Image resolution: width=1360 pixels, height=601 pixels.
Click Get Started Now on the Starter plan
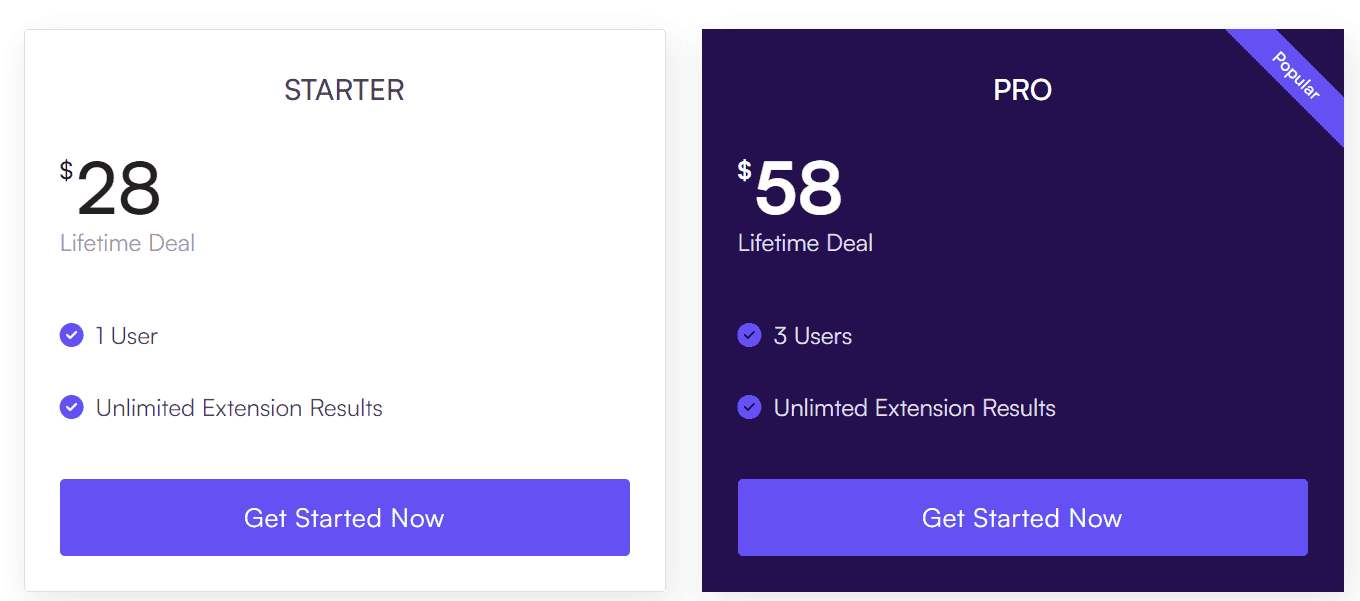click(x=344, y=518)
